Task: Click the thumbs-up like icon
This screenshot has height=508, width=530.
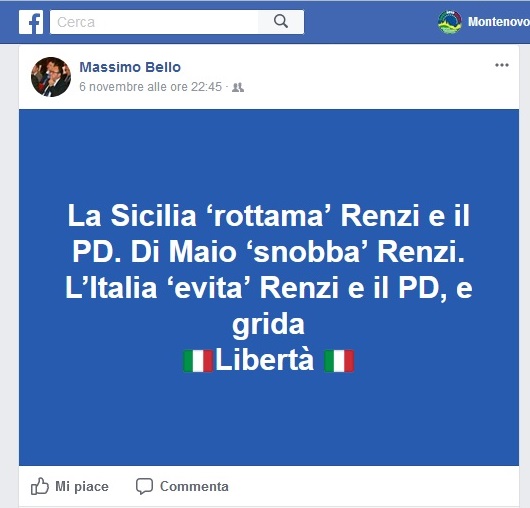Action: (40, 486)
